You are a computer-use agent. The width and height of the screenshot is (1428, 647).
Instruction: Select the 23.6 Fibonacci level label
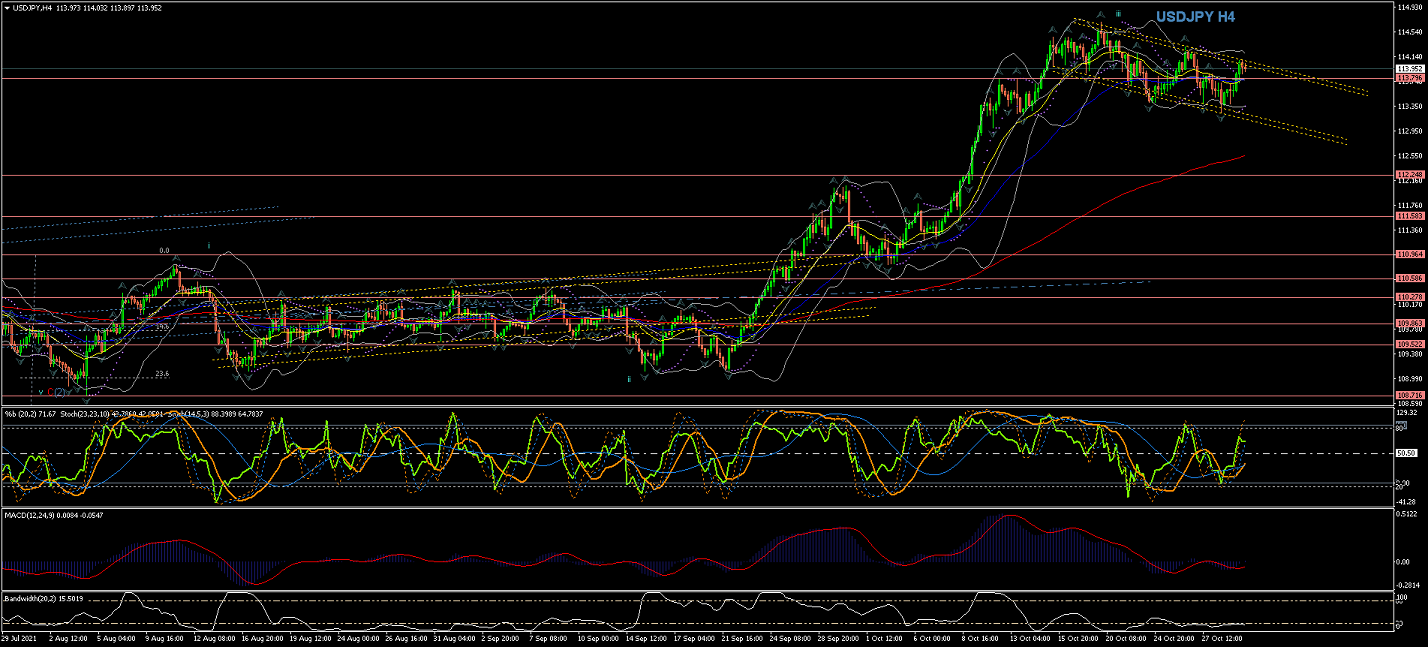[x=162, y=374]
